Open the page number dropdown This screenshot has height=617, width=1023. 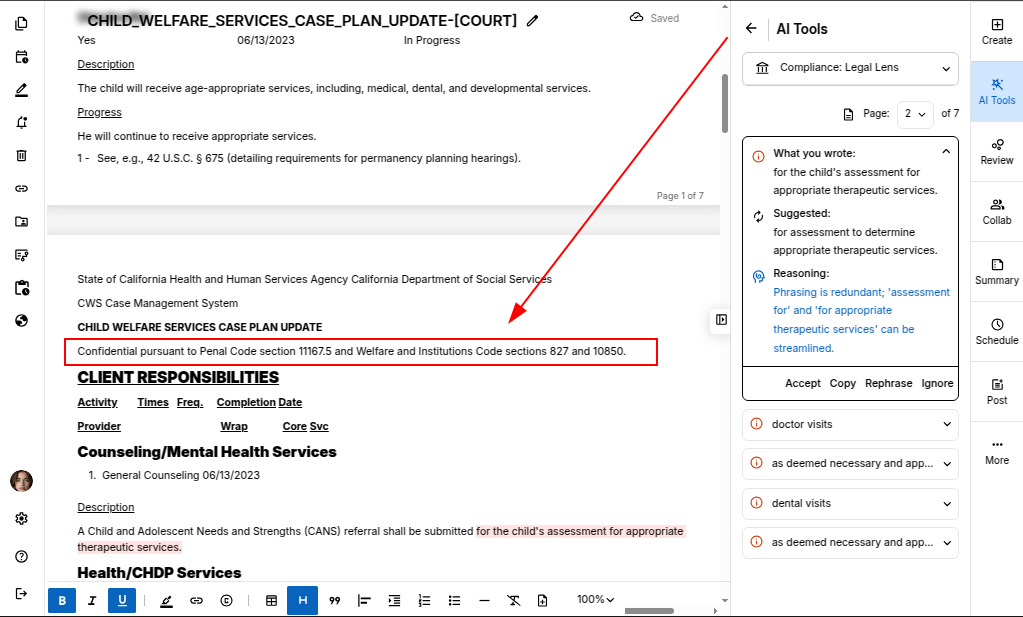click(914, 114)
